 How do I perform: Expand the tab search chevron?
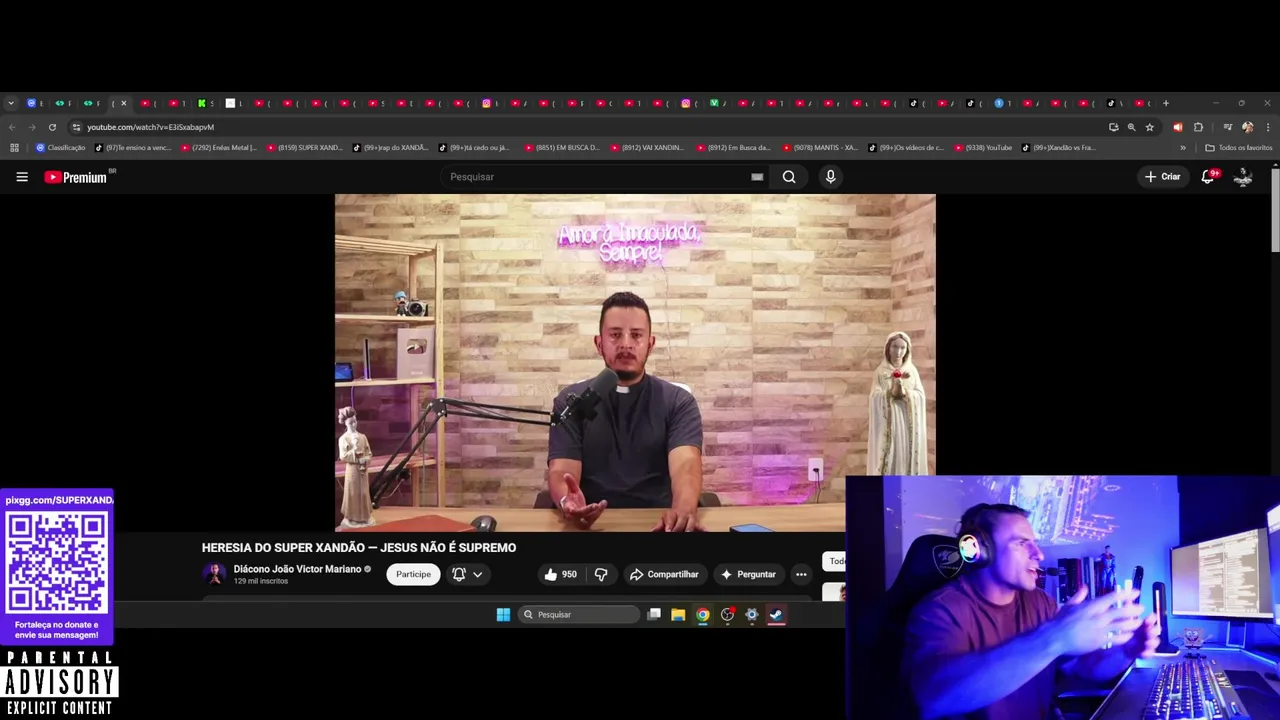pos(11,103)
